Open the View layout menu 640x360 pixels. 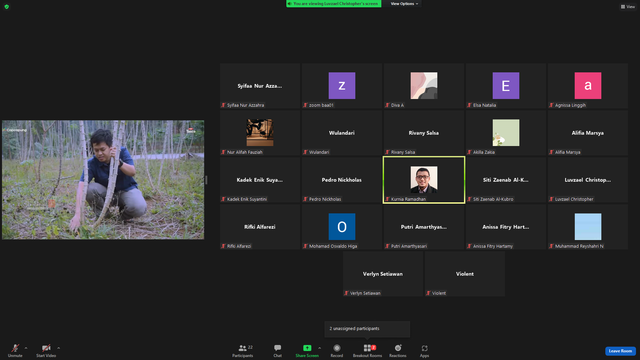click(x=628, y=7)
